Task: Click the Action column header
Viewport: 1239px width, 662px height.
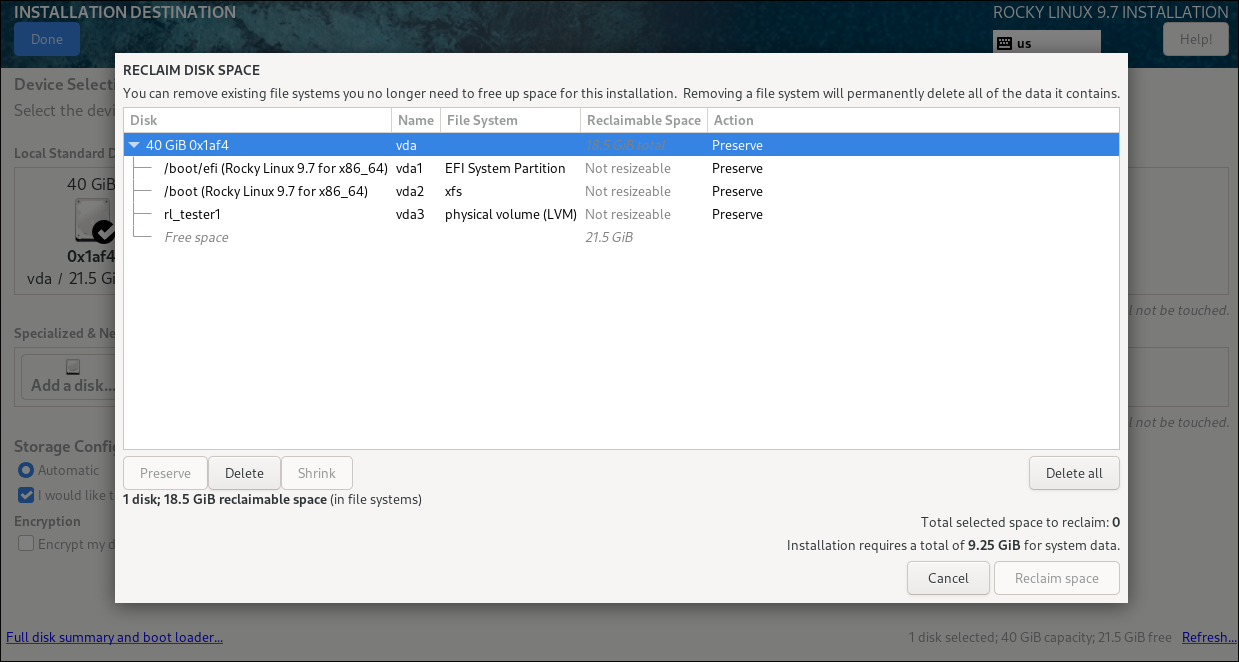Action: click(913, 120)
